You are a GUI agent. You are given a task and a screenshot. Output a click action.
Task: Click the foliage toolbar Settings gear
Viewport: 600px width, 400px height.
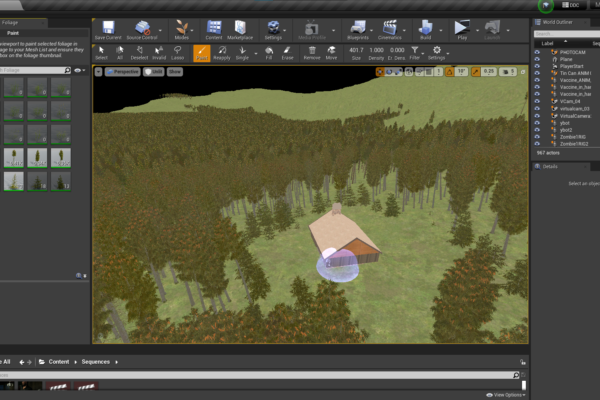437,53
